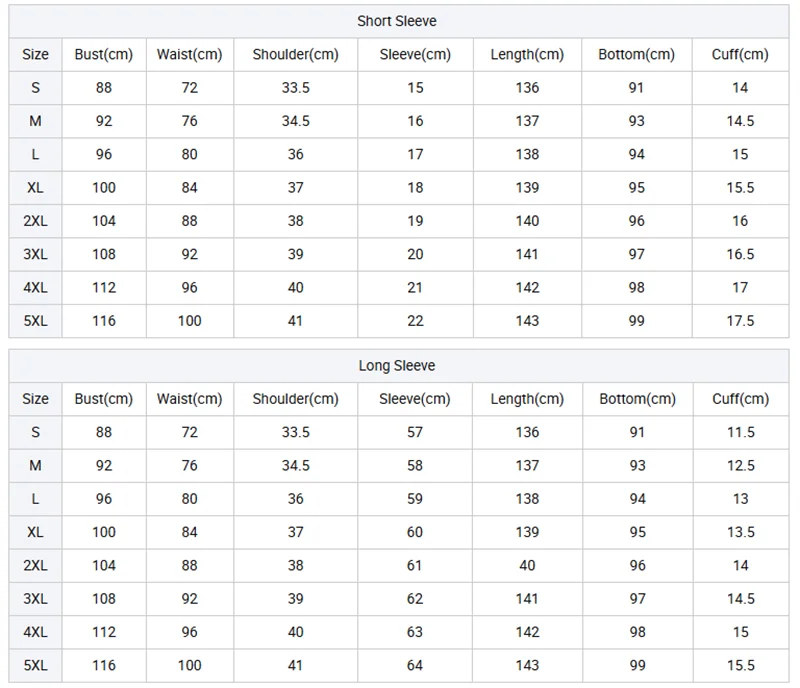This screenshot has height=688, width=800.
Task: Click Short Sleeve size S row label
Action: (x=35, y=88)
